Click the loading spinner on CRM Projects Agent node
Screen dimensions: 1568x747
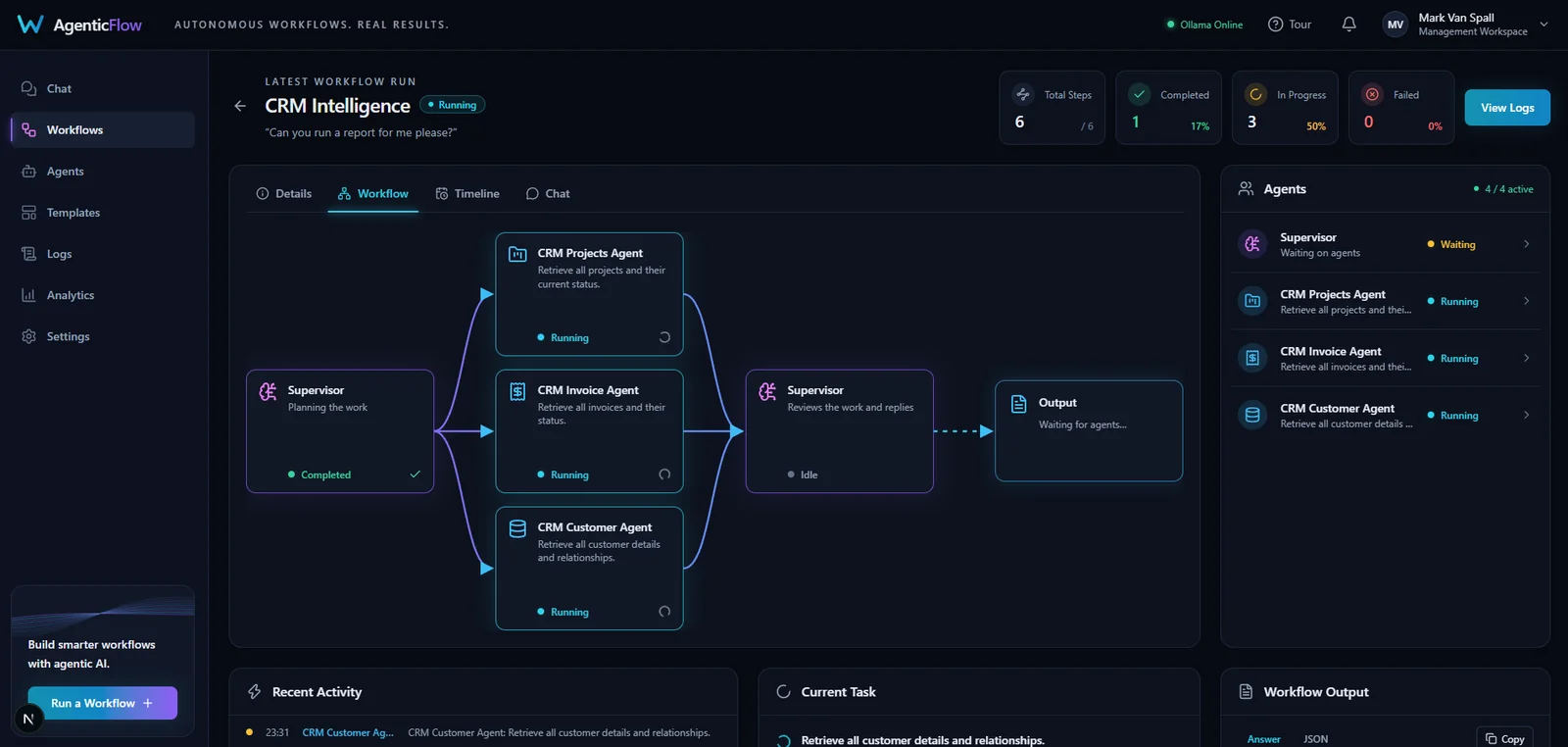(664, 337)
